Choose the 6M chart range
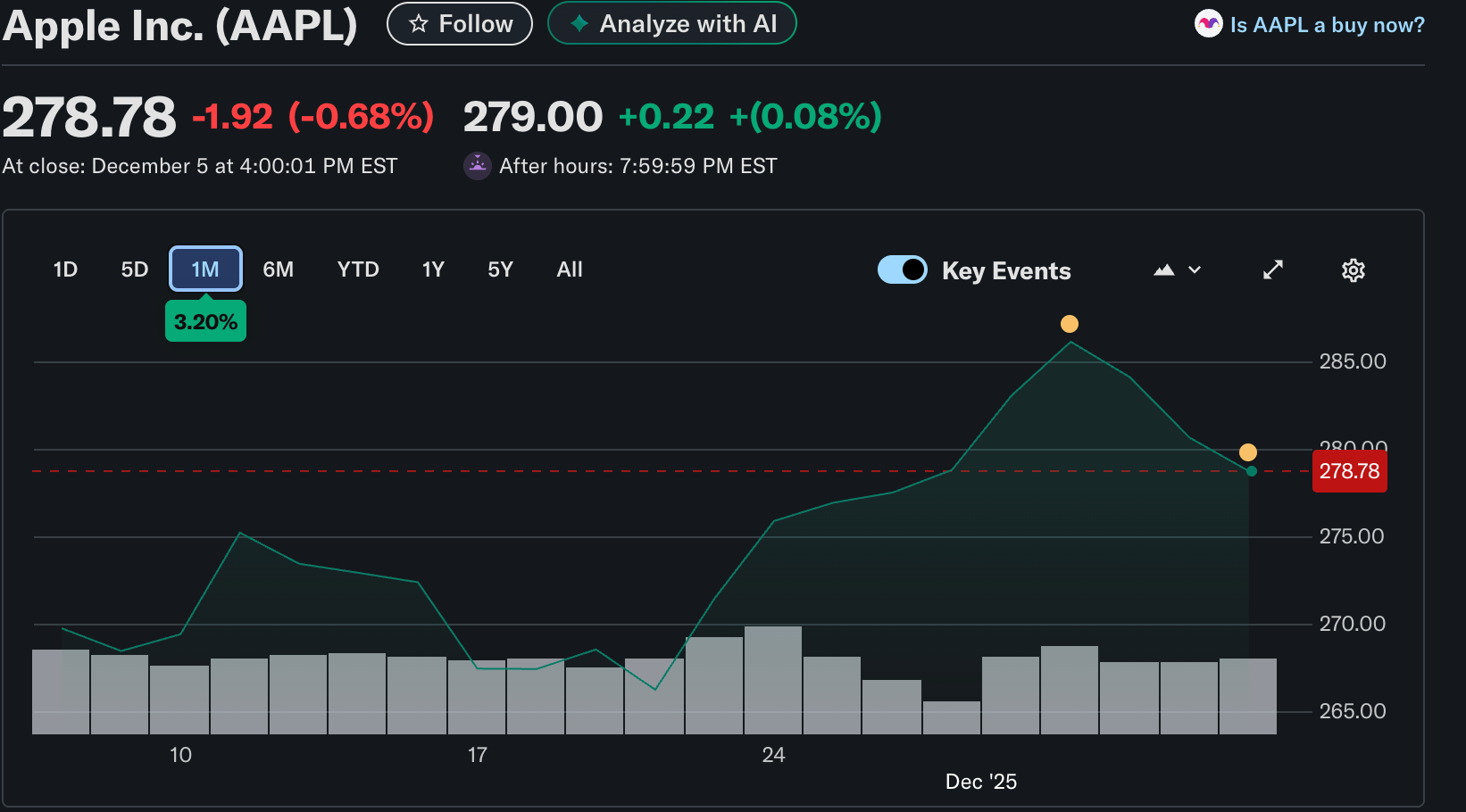The height and width of the screenshot is (812, 1466). coord(278,269)
